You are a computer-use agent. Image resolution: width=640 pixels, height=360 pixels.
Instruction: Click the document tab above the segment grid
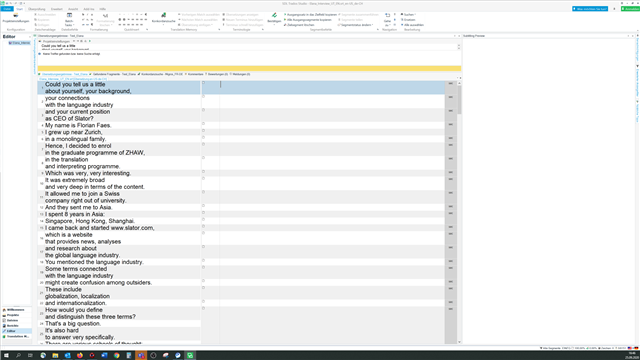click(73, 79)
